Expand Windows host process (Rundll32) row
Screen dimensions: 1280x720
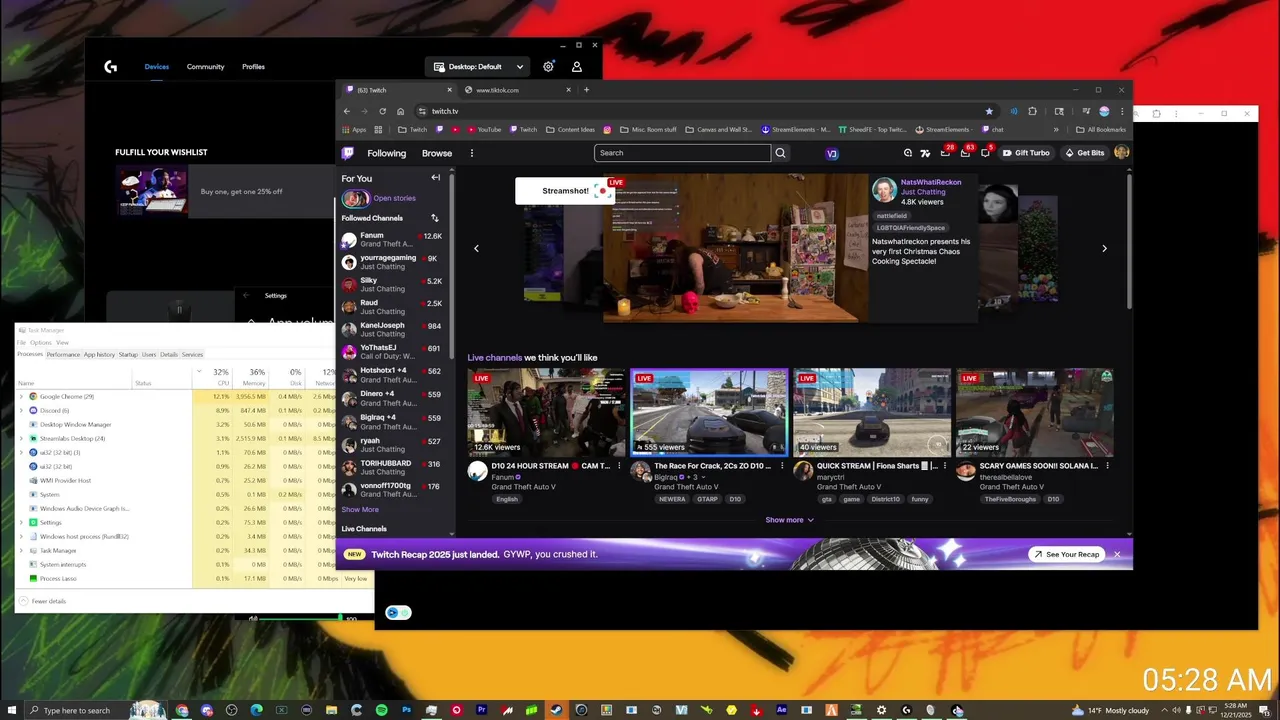tap(21, 537)
